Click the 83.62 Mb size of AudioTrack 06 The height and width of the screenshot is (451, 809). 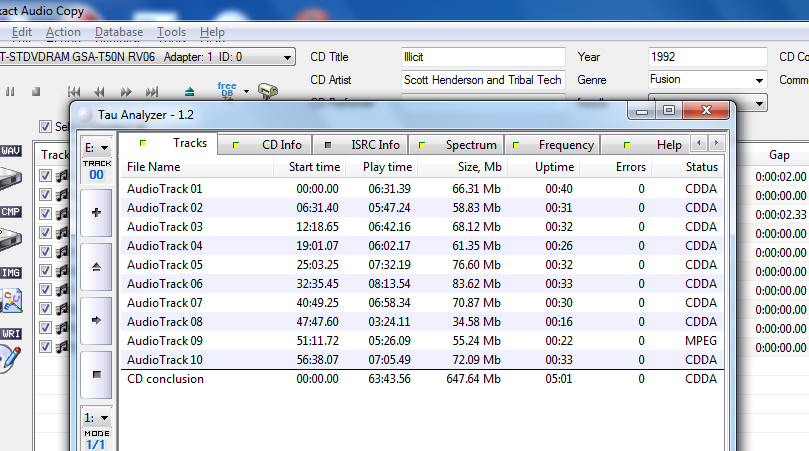tap(476, 284)
